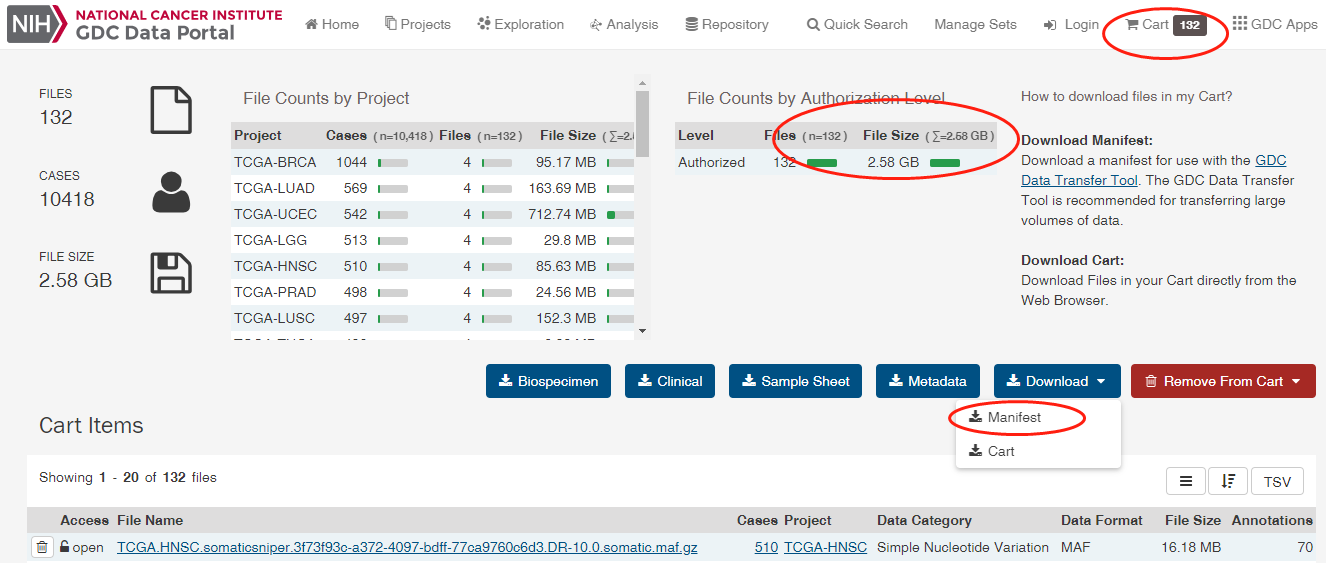The image size is (1326, 563).
Task: Open the shopping Cart with 132 files
Action: tap(1165, 25)
